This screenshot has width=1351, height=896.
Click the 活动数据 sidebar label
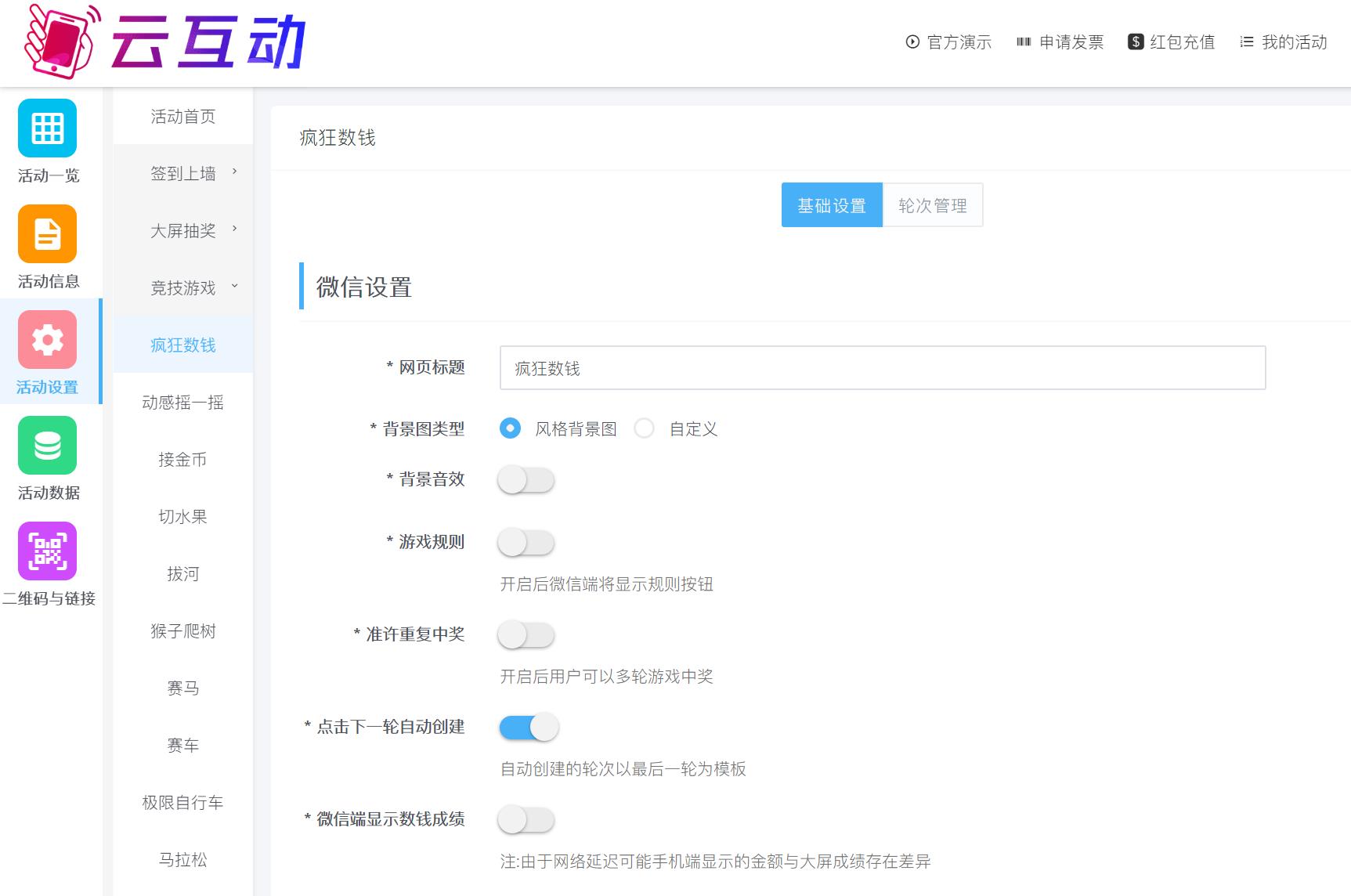tap(49, 493)
